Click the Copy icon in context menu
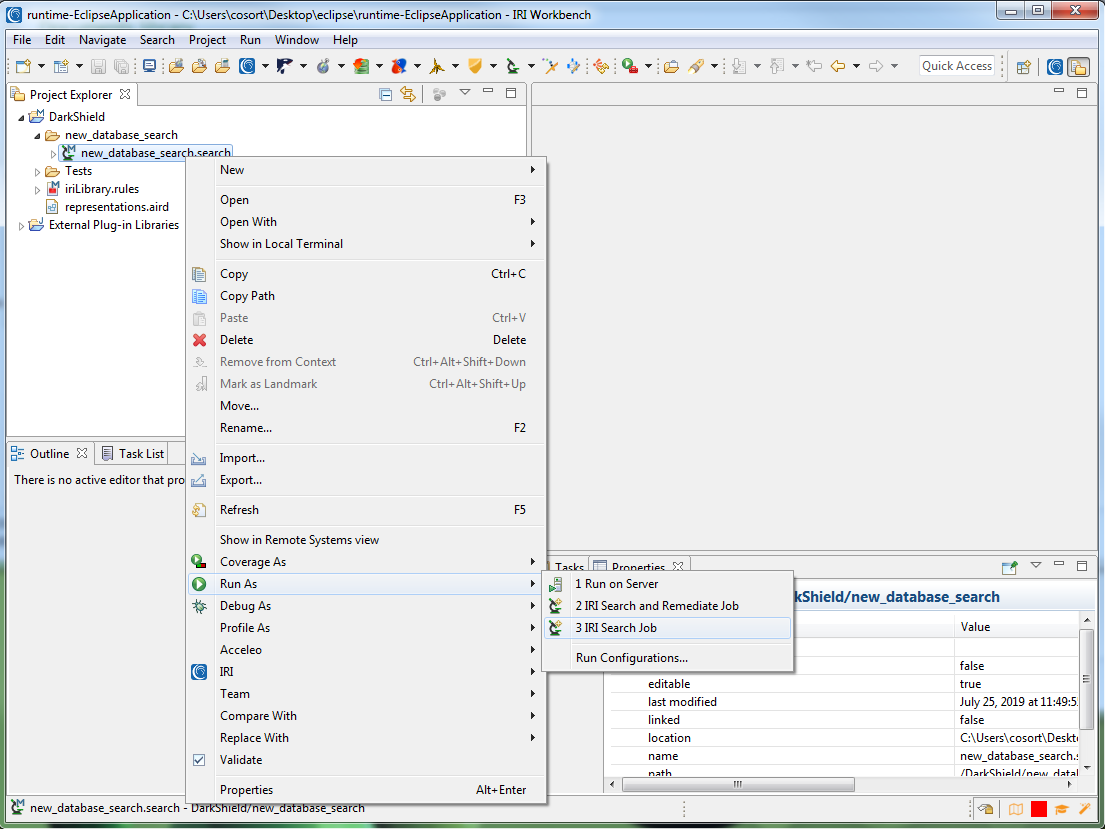 pyautogui.click(x=199, y=274)
